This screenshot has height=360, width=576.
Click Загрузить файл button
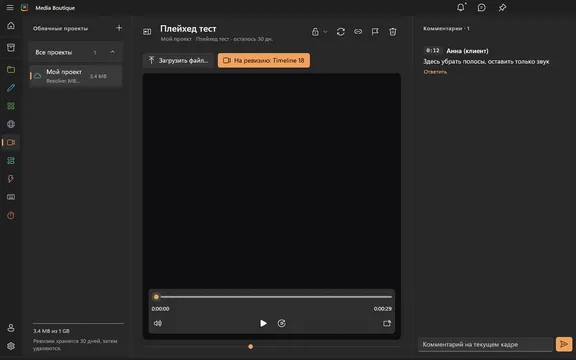point(178,61)
